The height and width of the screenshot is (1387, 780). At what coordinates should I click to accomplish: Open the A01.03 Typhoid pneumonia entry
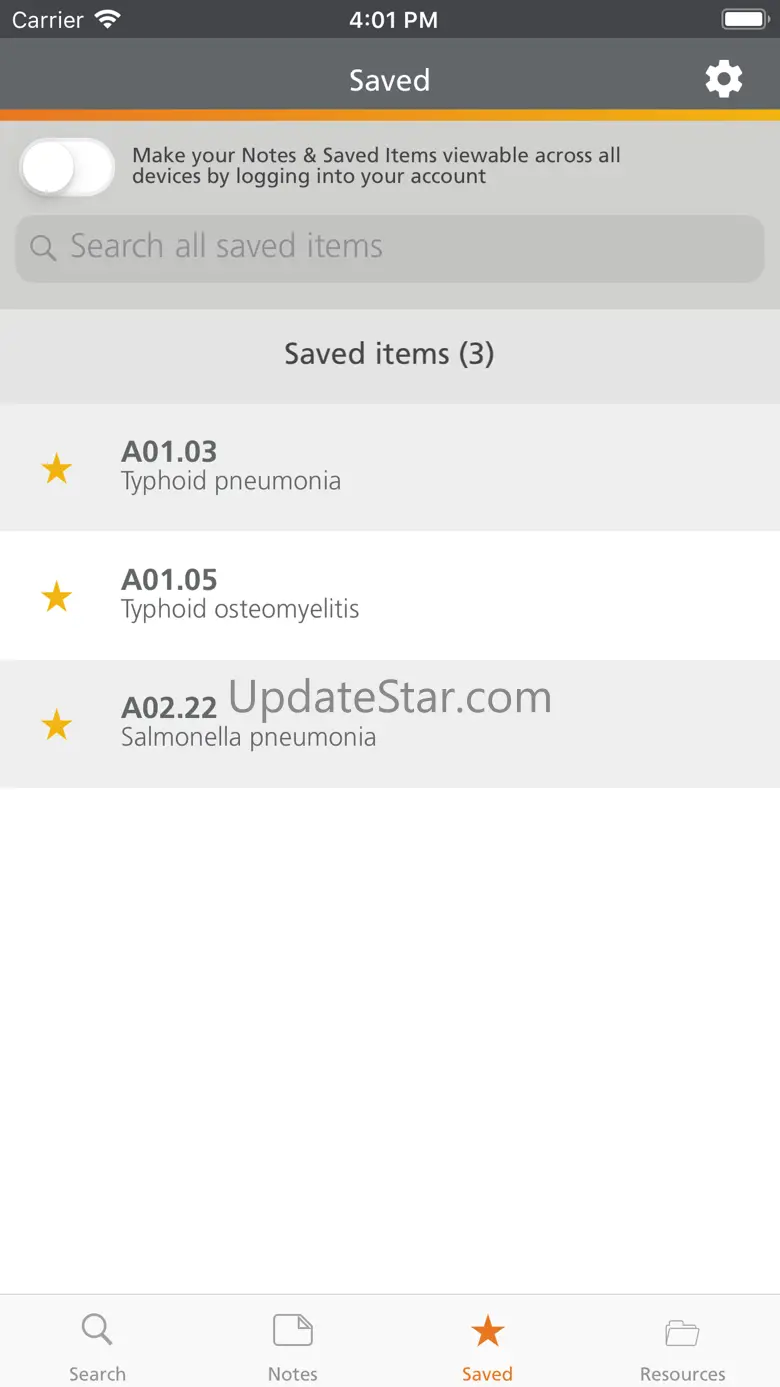[x=390, y=467]
